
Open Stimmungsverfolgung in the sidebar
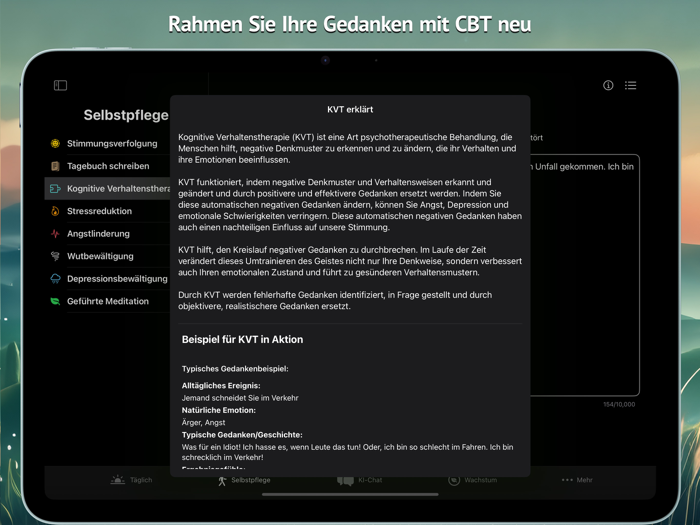[x=107, y=143]
